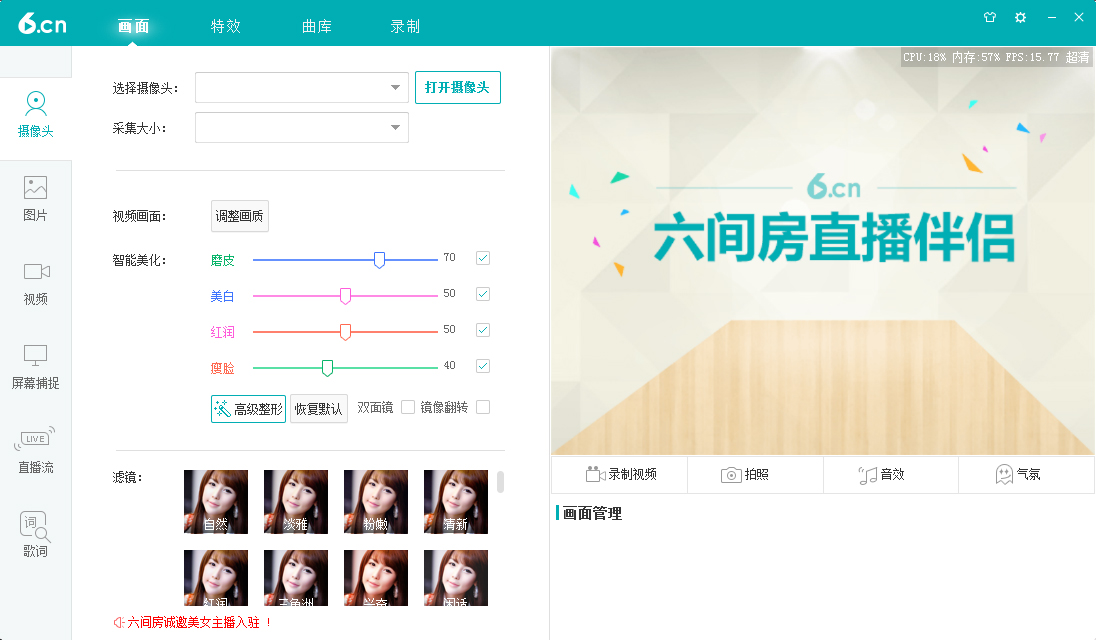This screenshot has width=1096, height=640.
Task: Switch to the 特效 effects tab
Action: pos(226,26)
